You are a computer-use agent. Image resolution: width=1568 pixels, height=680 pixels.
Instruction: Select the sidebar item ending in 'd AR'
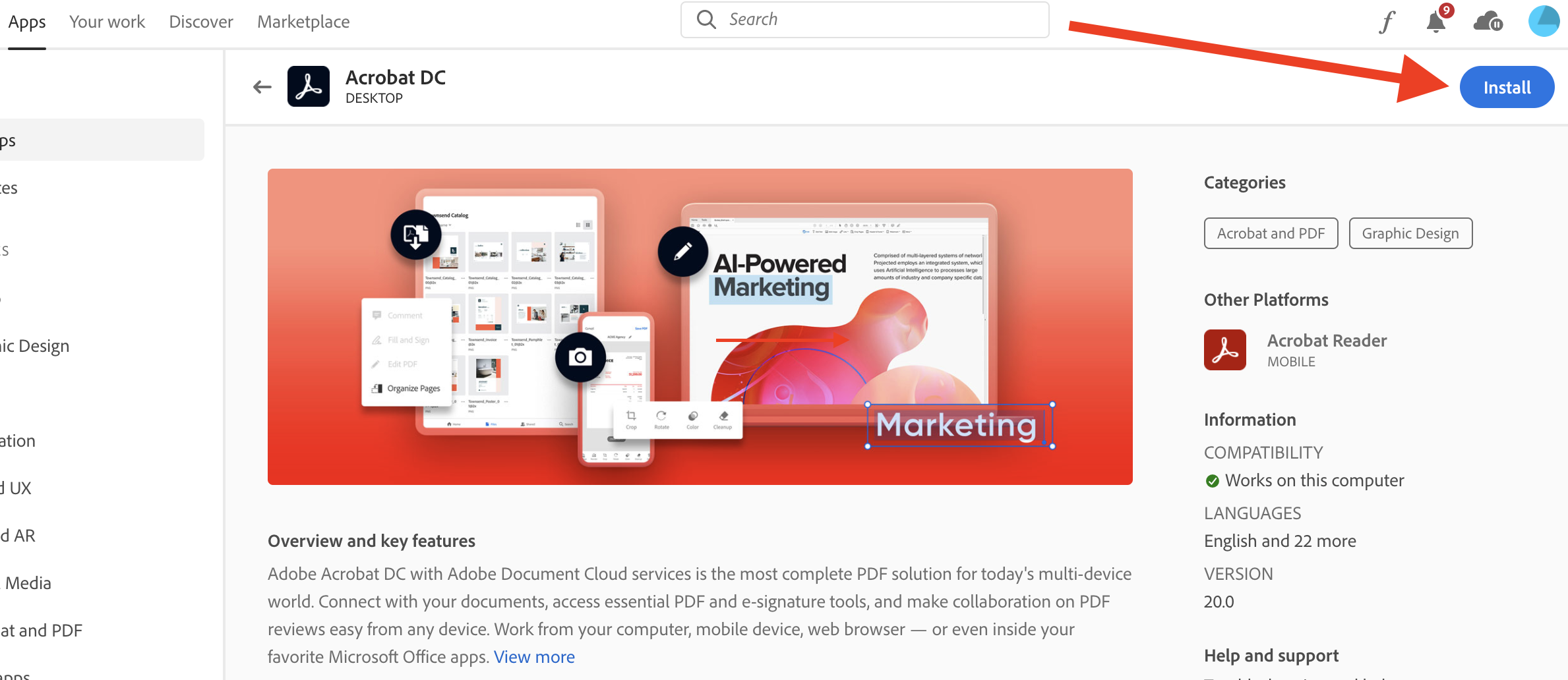coord(18,536)
